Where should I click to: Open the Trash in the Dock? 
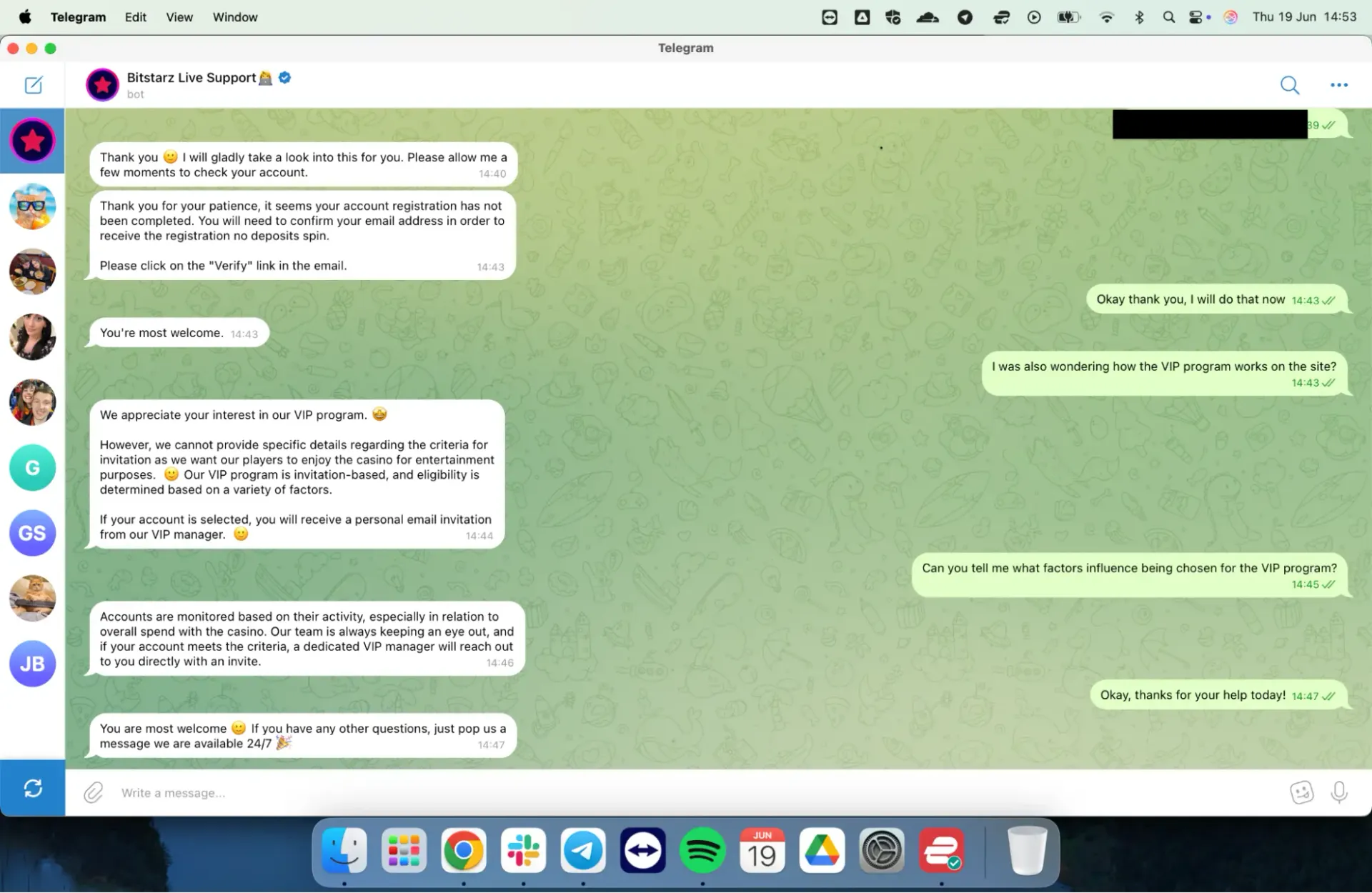click(x=1027, y=850)
